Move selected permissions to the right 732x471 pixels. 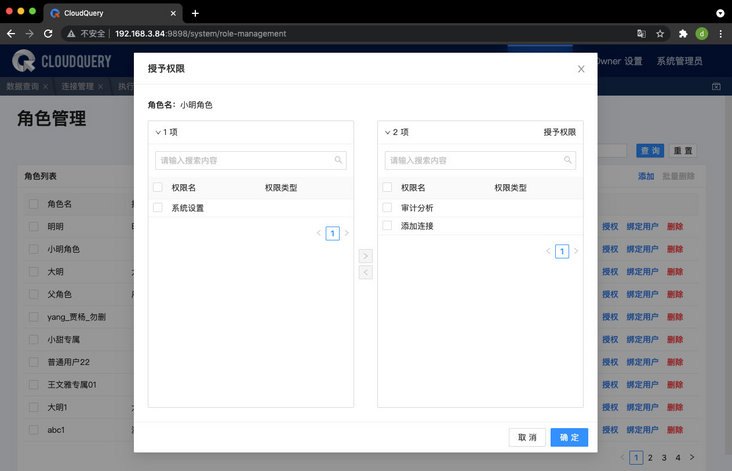click(366, 256)
